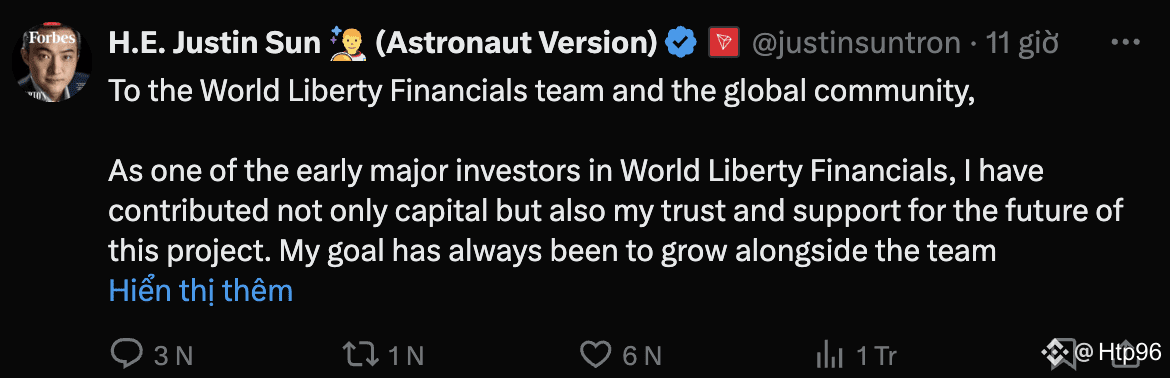The image size is (1170, 378).
Task: Click the display name H.E. Justin Sun
Action: tap(215, 44)
